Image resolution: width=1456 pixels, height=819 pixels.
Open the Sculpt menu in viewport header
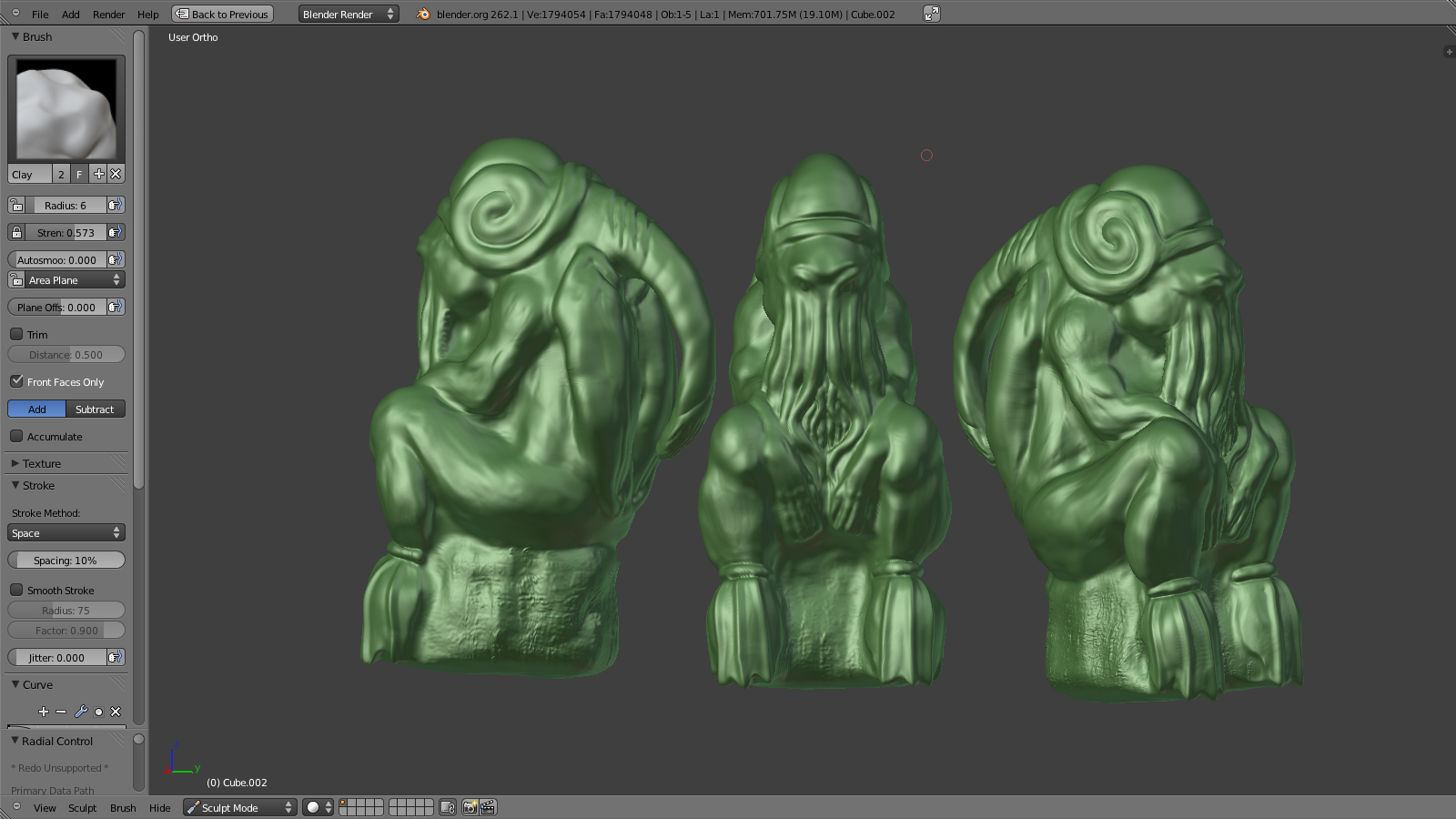[x=82, y=808]
